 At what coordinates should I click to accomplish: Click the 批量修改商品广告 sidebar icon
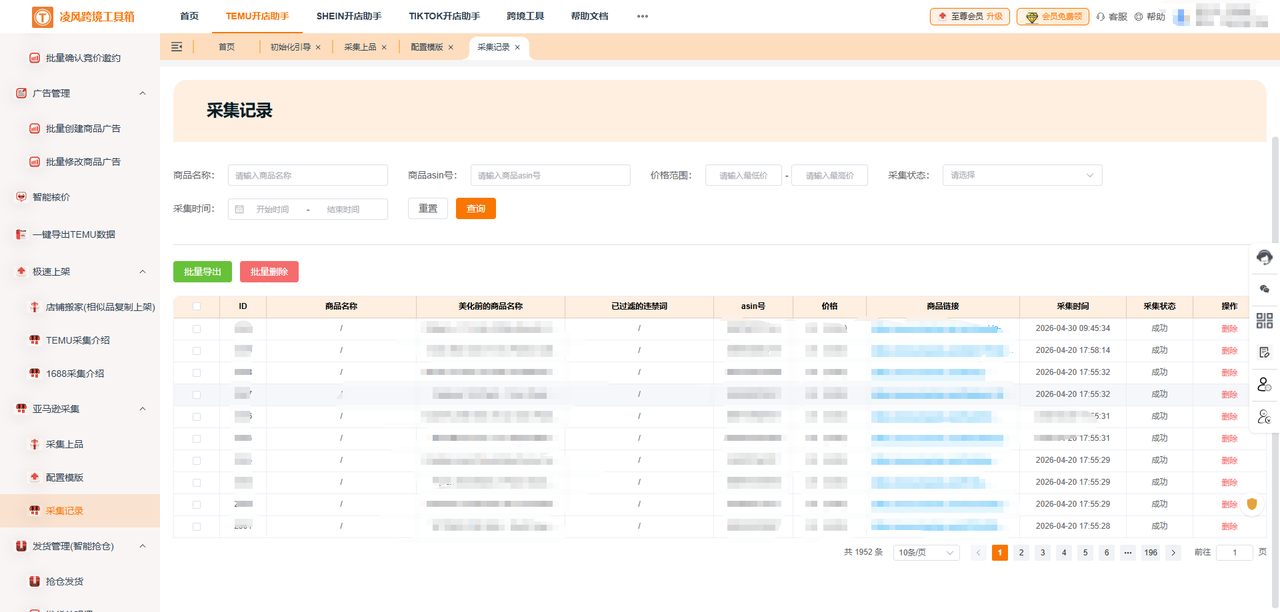pyautogui.click(x=34, y=162)
